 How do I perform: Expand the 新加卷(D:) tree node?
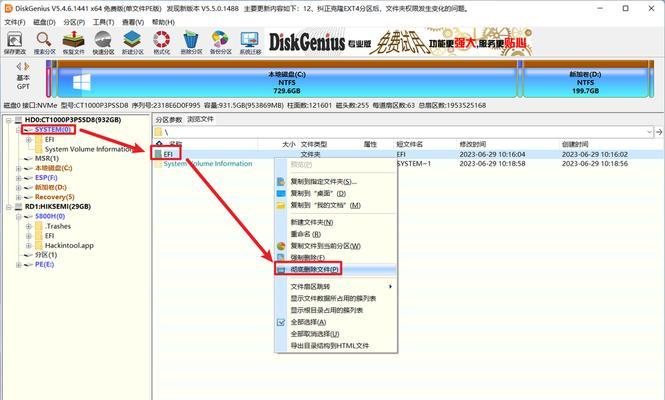point(18,187)
